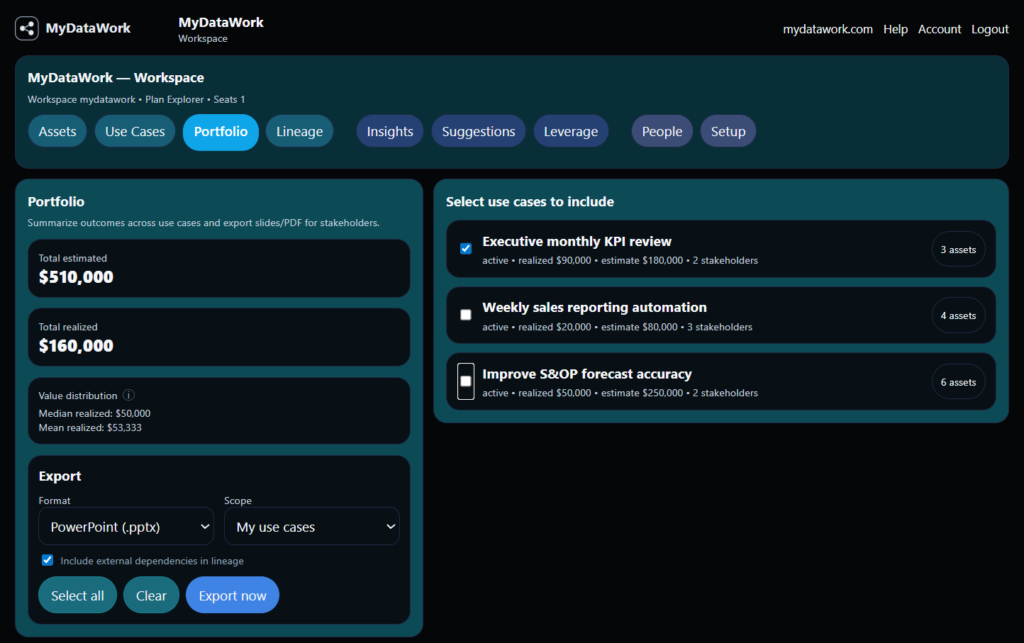
Task: Click the 6 assets badge
Action: click(x=958, y=382)
